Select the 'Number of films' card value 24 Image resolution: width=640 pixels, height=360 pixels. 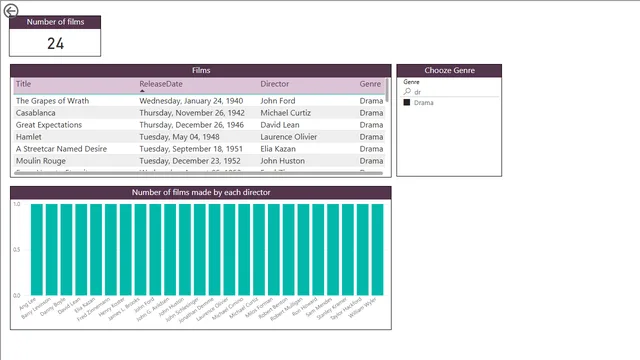coord(56,43)
